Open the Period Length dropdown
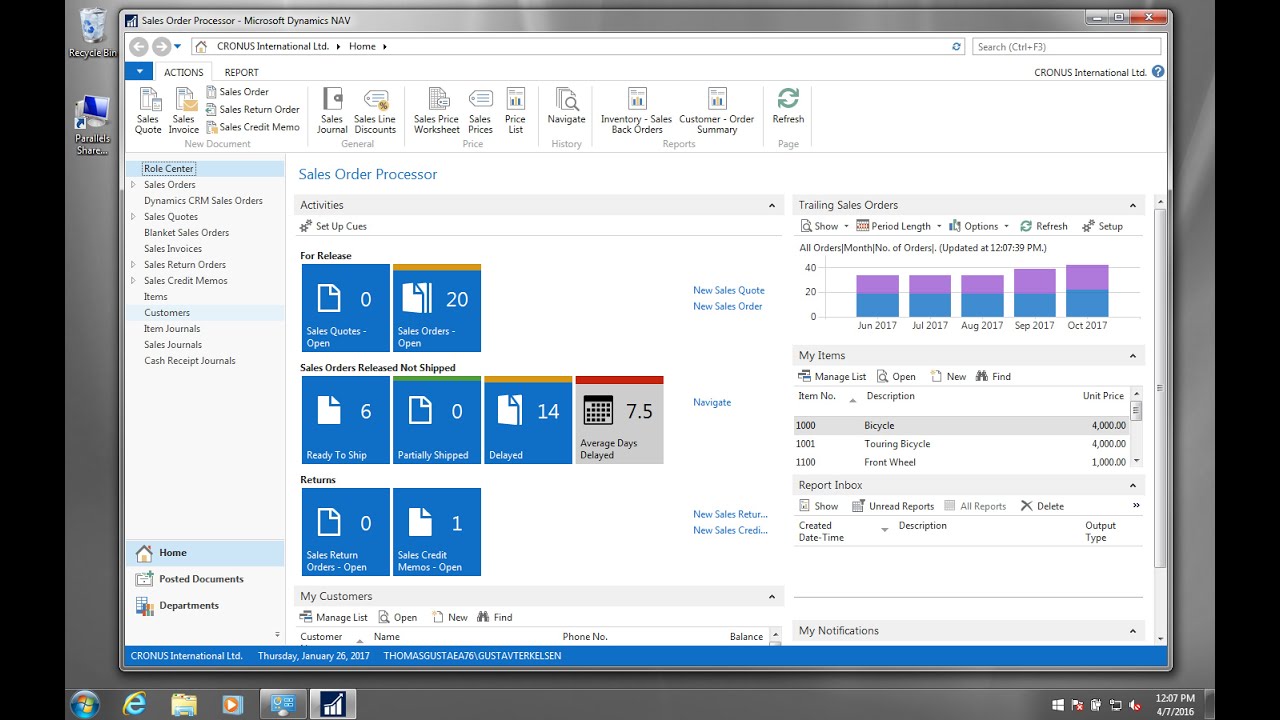The width and height of the screenshot is (1280, 720). click(x=899, y=227)
